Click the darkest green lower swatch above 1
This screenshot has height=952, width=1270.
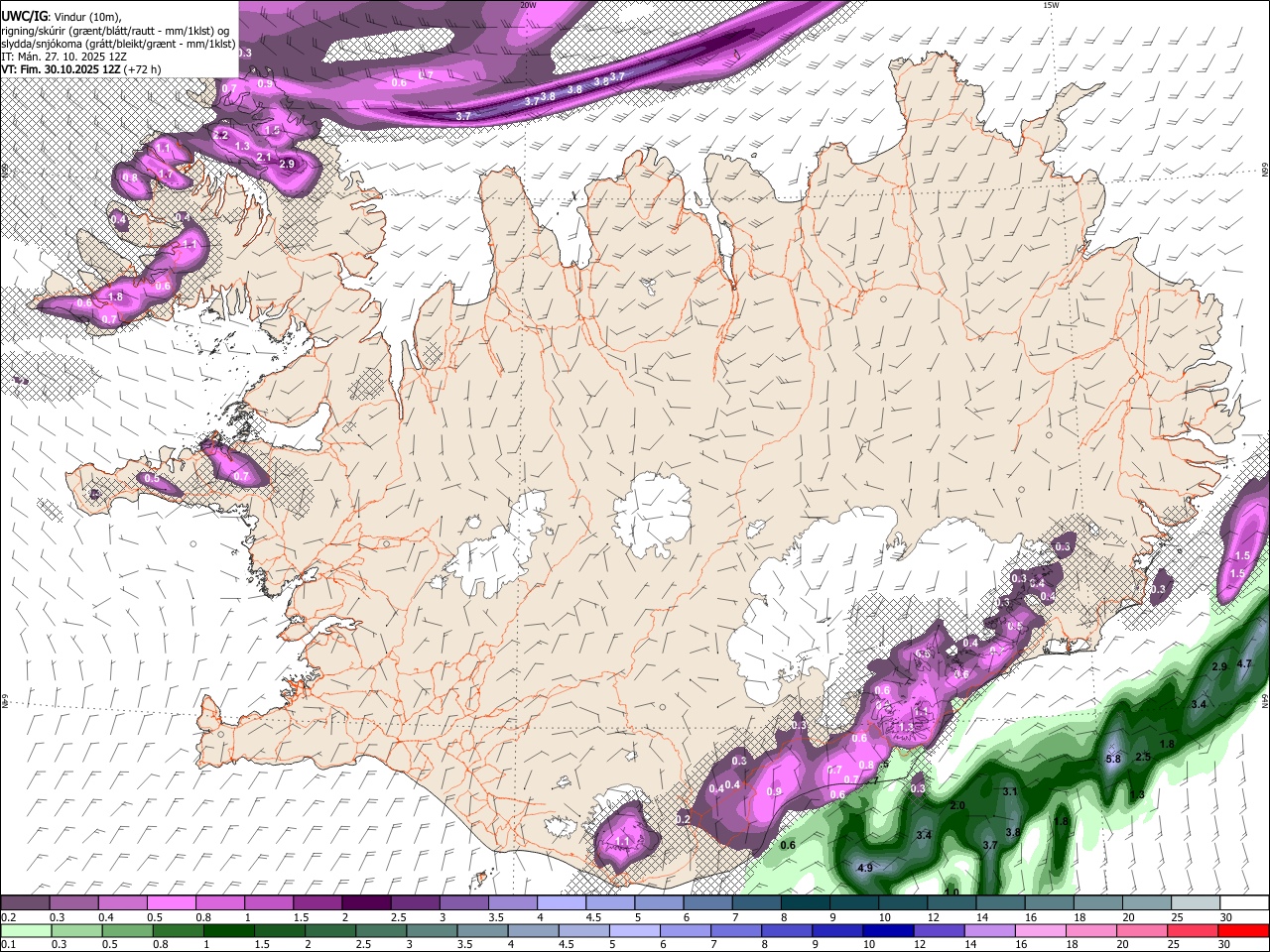(228, 930)
